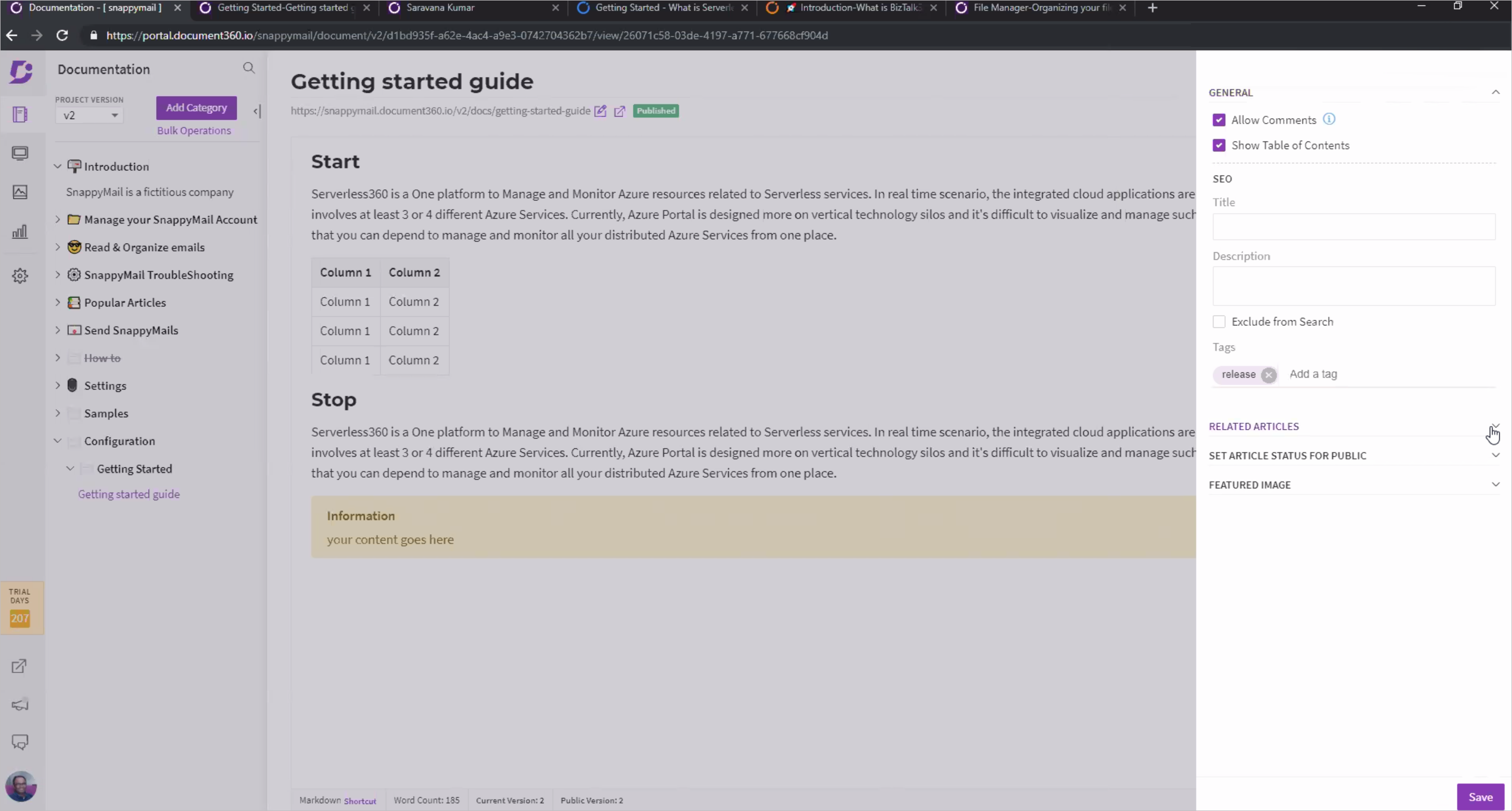This screenshot has width=1512, height=811.
Task: Click the Save button
Action: click(1480, 797)
